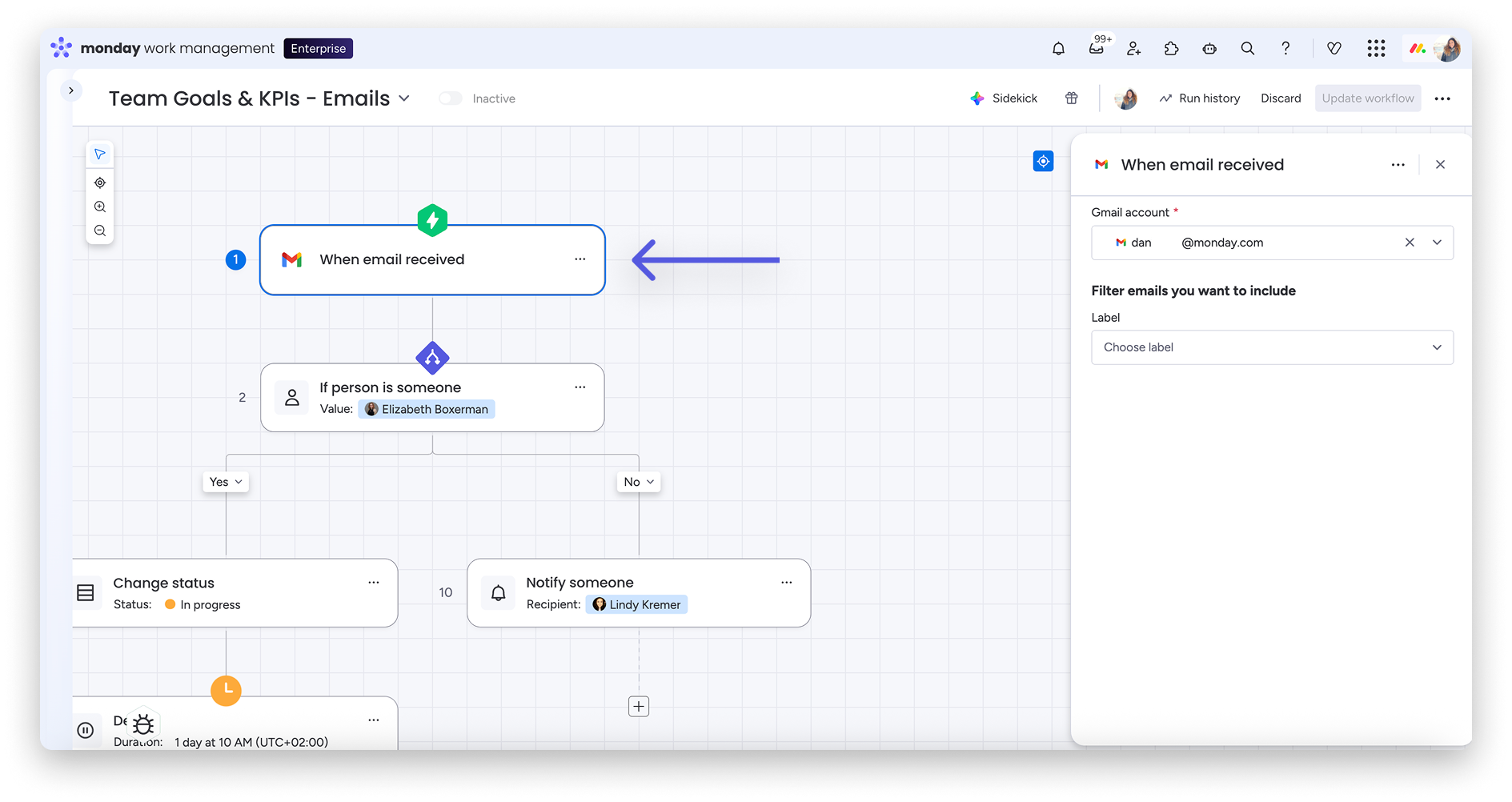1512x802 pixels.
Task: Toggle the Inactive workflow switch
Action: tap(451, 98)
